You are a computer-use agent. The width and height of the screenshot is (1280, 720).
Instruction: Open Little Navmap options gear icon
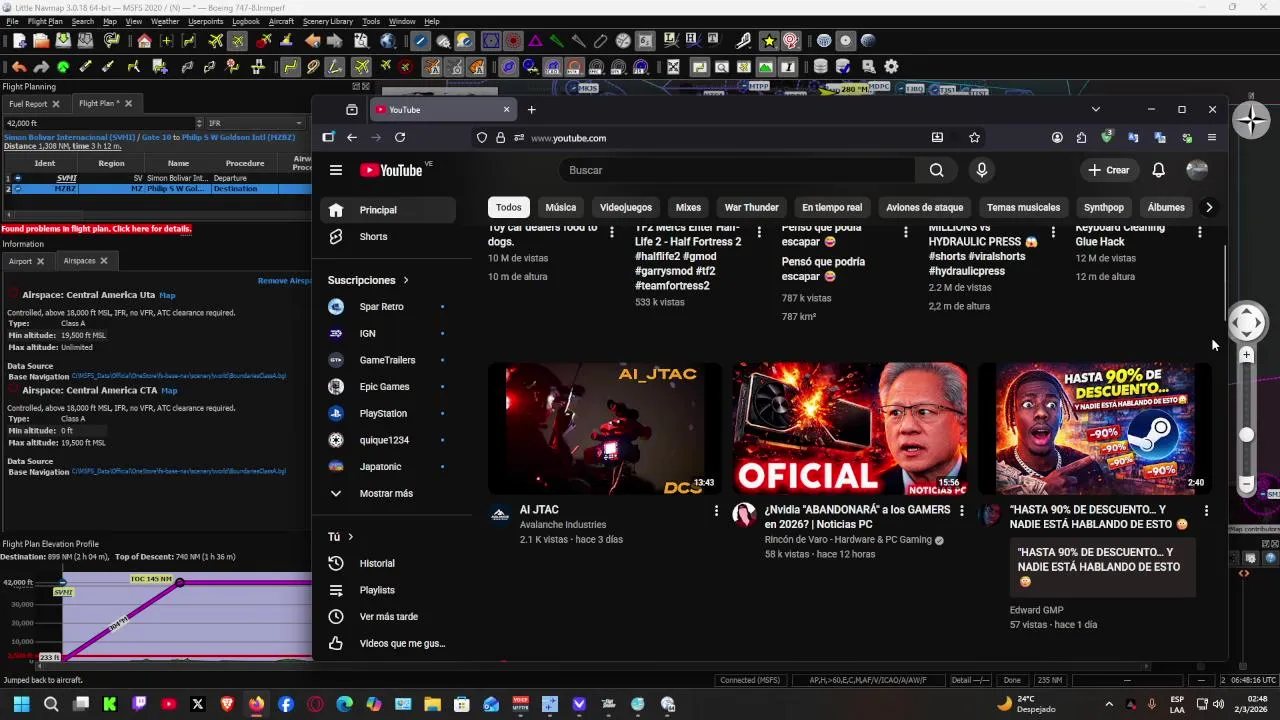(x=891, y=67)
